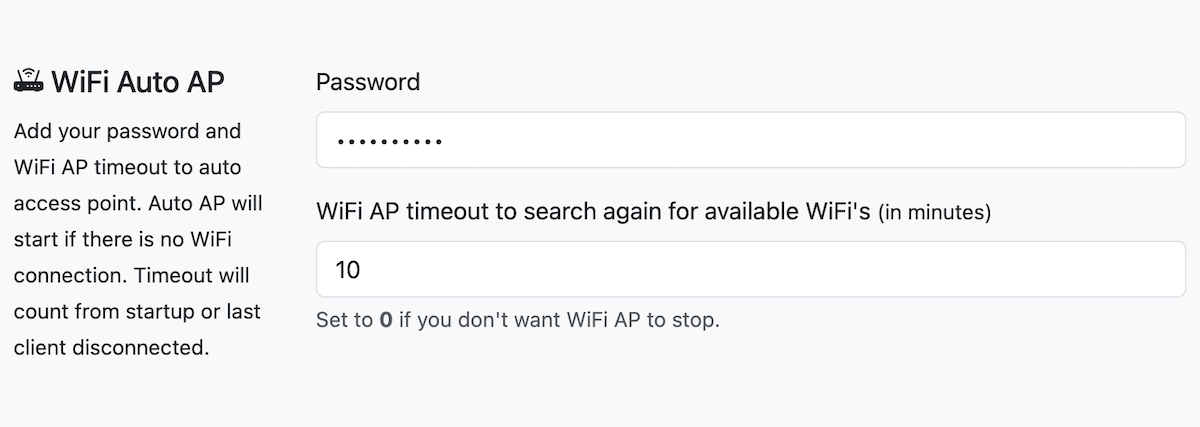Viewport: 1200px width, 427px height.
Task: Click the masked password dots
Action: pyautogui.click(x=389, y=141)
